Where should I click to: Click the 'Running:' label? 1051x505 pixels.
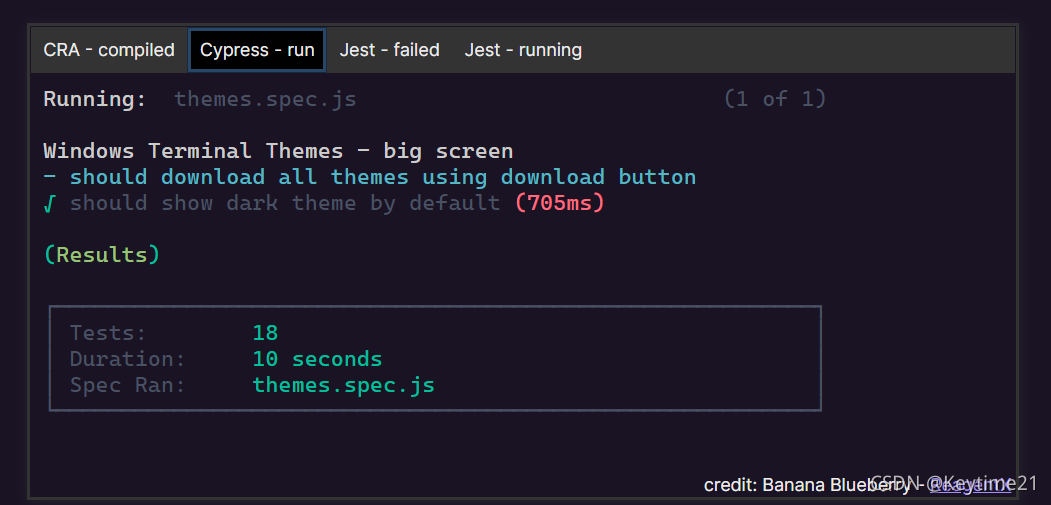point(95,100)
